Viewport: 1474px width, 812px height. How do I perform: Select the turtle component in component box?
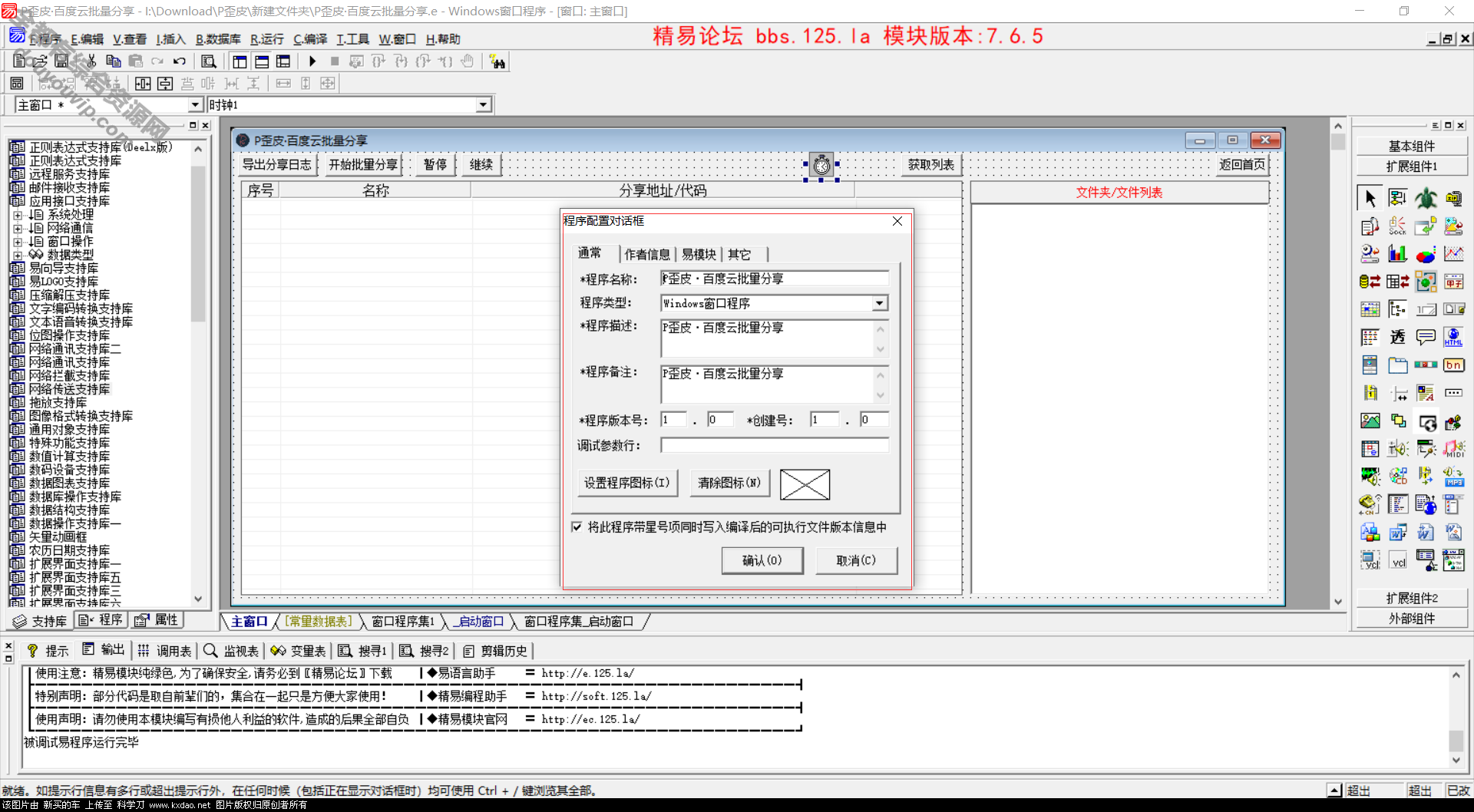[x=1426, y=199]
